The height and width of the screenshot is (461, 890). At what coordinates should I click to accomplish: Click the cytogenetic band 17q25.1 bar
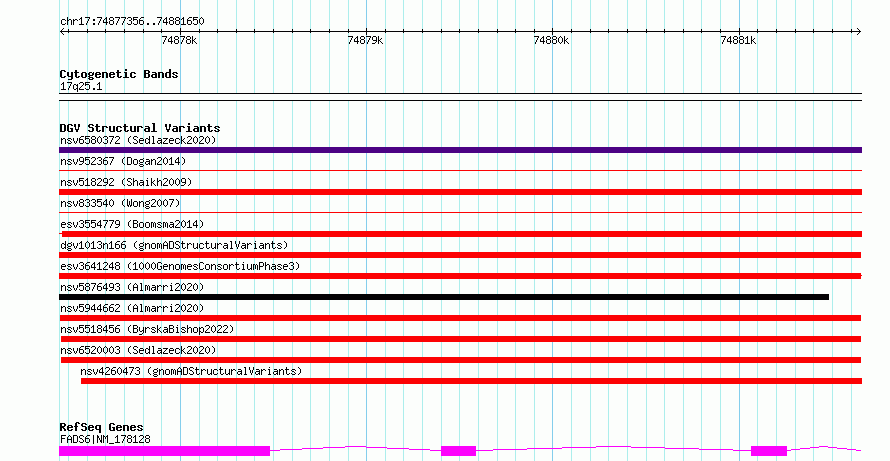[460, 97]
